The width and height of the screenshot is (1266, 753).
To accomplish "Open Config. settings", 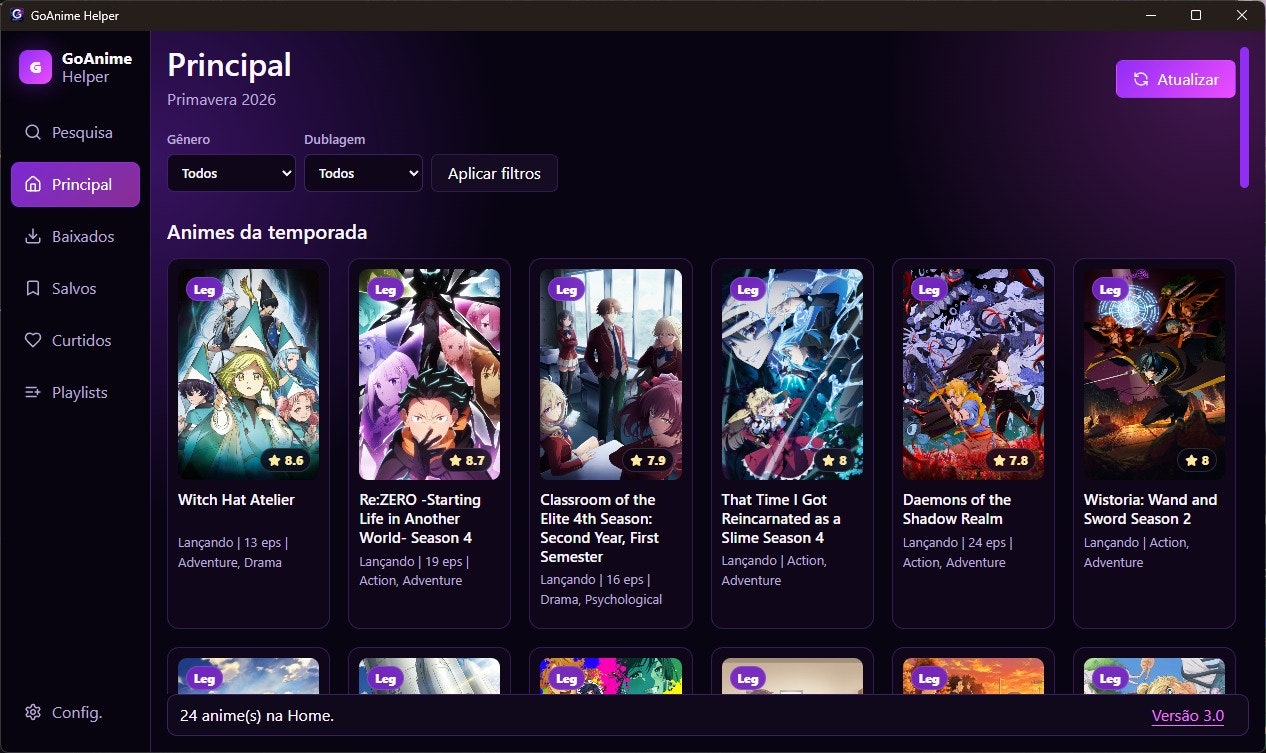I will click(x=75, y=712).
